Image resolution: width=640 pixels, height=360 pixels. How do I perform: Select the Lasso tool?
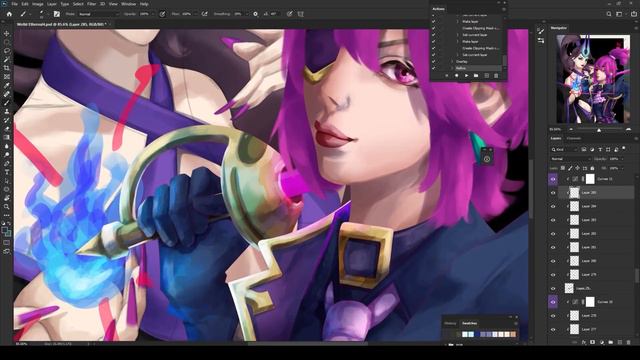click(x=7, y=51)
